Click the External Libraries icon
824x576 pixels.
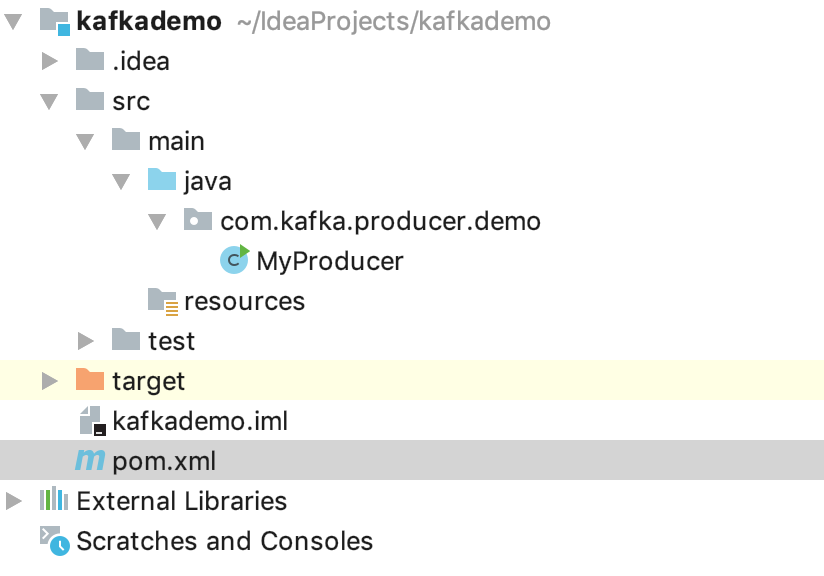pyautogui.click(x=54, y=500)
